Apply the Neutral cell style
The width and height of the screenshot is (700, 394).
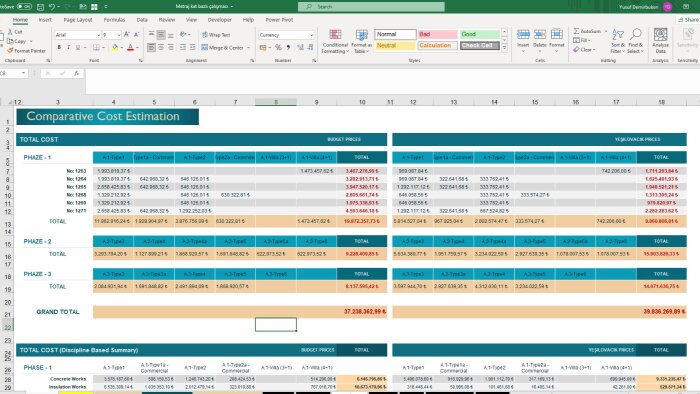(395, 46)
